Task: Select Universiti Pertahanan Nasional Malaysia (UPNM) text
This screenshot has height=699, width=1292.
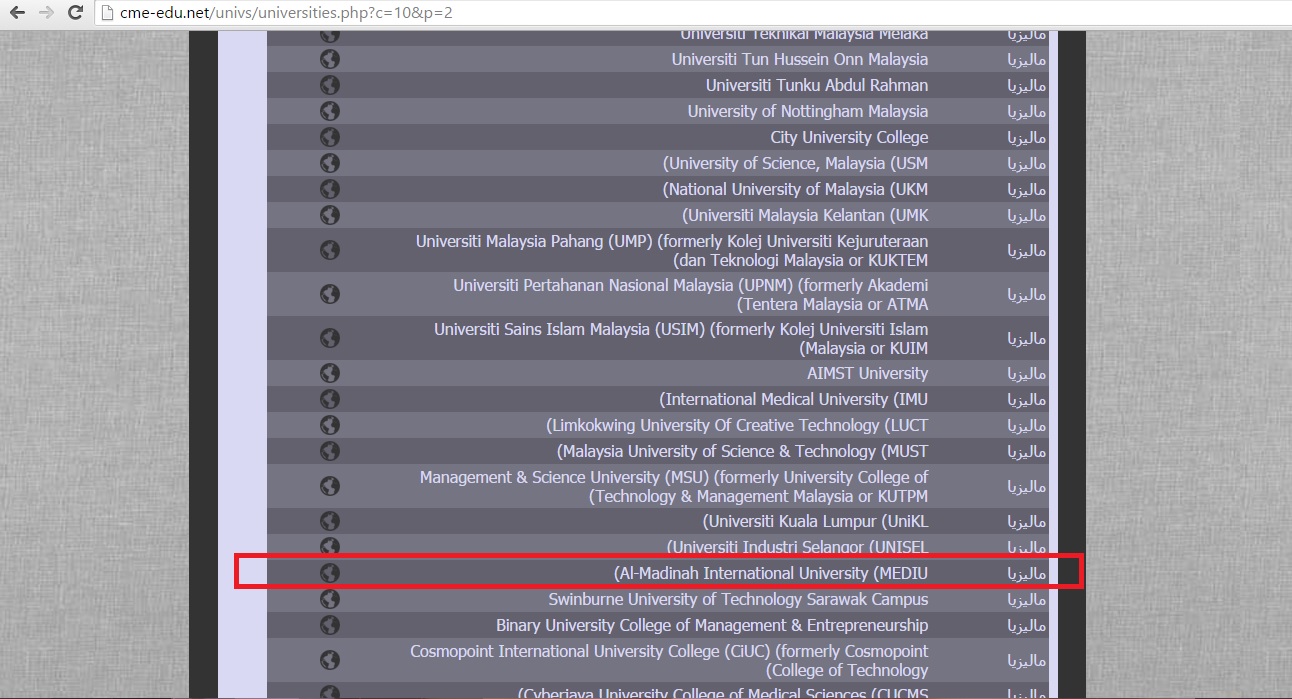Action: pyautogui.click(x=690, y=295)
